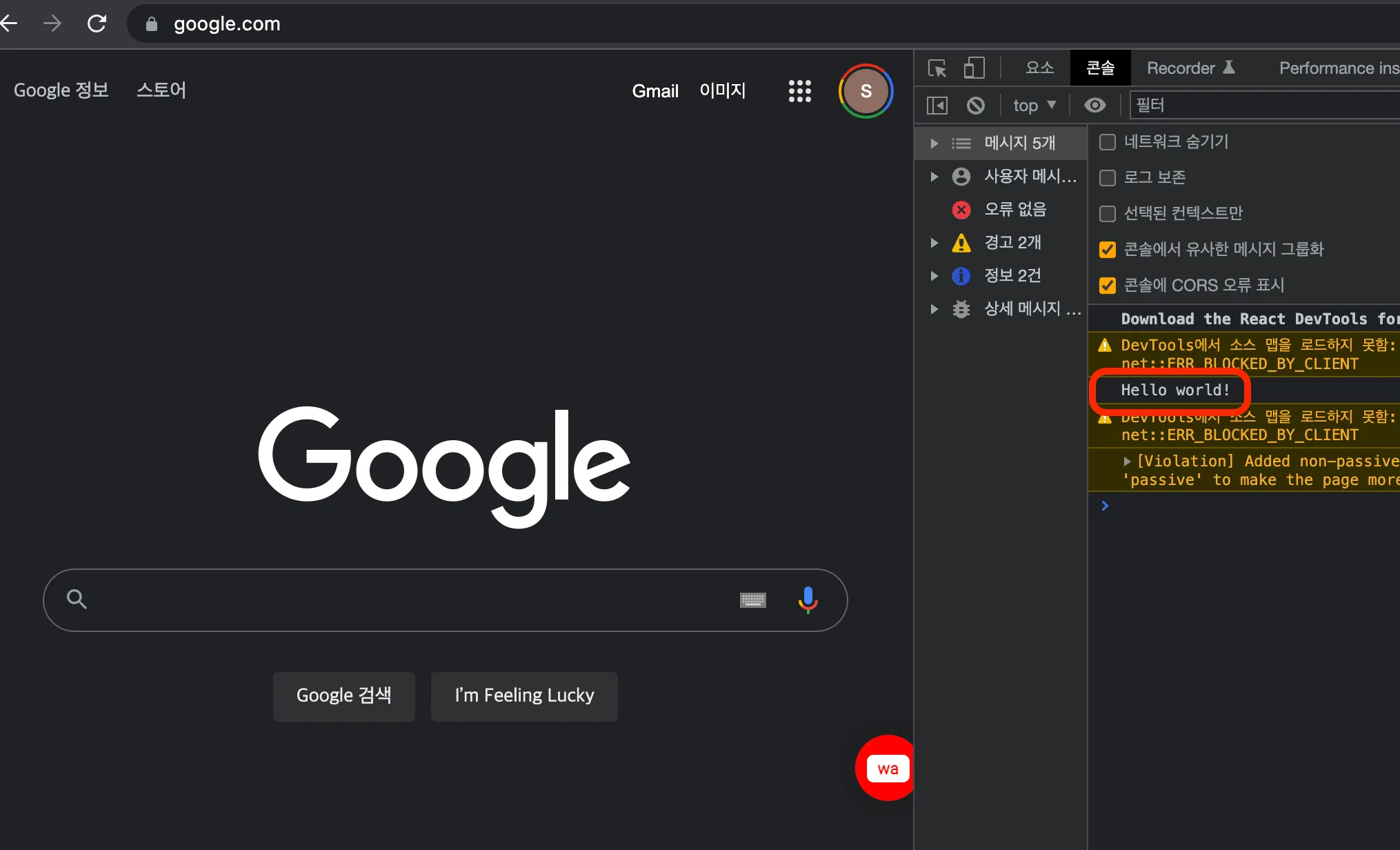Uncheck 콘솔에 CORS 오류 표시 checkbox
The width and height of the screenshot is (1400, 850).
tap(1108, 286)
